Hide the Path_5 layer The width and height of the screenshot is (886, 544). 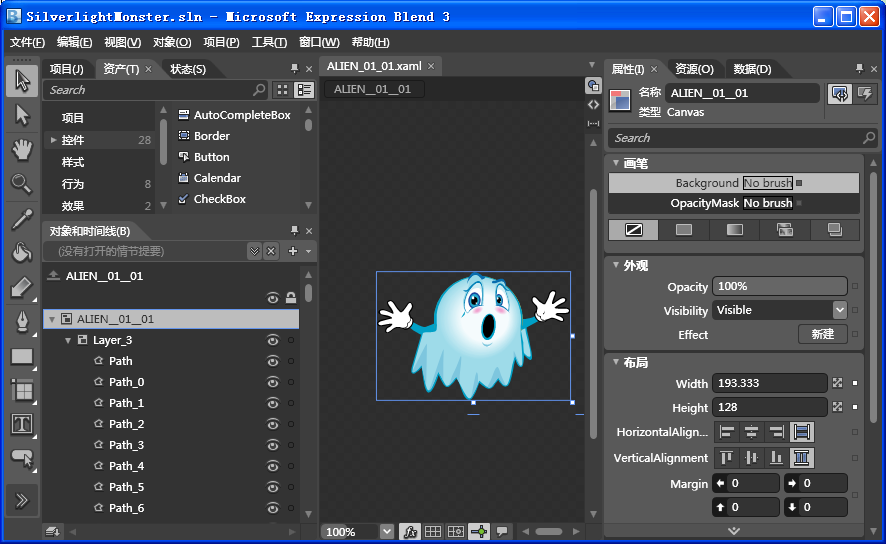point(273,487)
